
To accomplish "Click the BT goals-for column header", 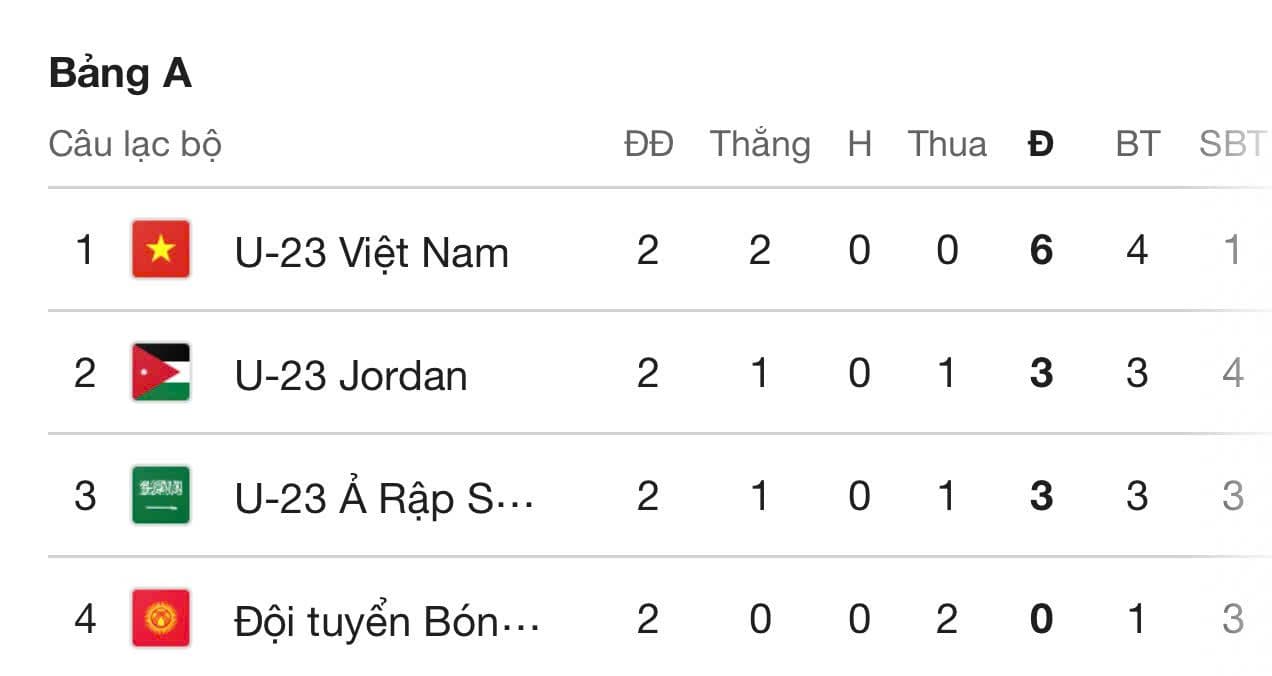I will pyautogui.click(x=1137, y=145).
